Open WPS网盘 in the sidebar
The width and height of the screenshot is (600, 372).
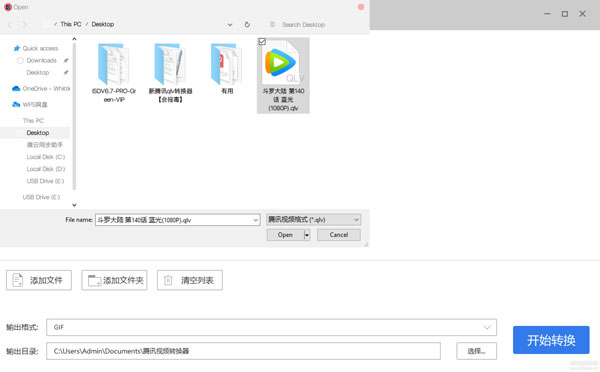34,104
